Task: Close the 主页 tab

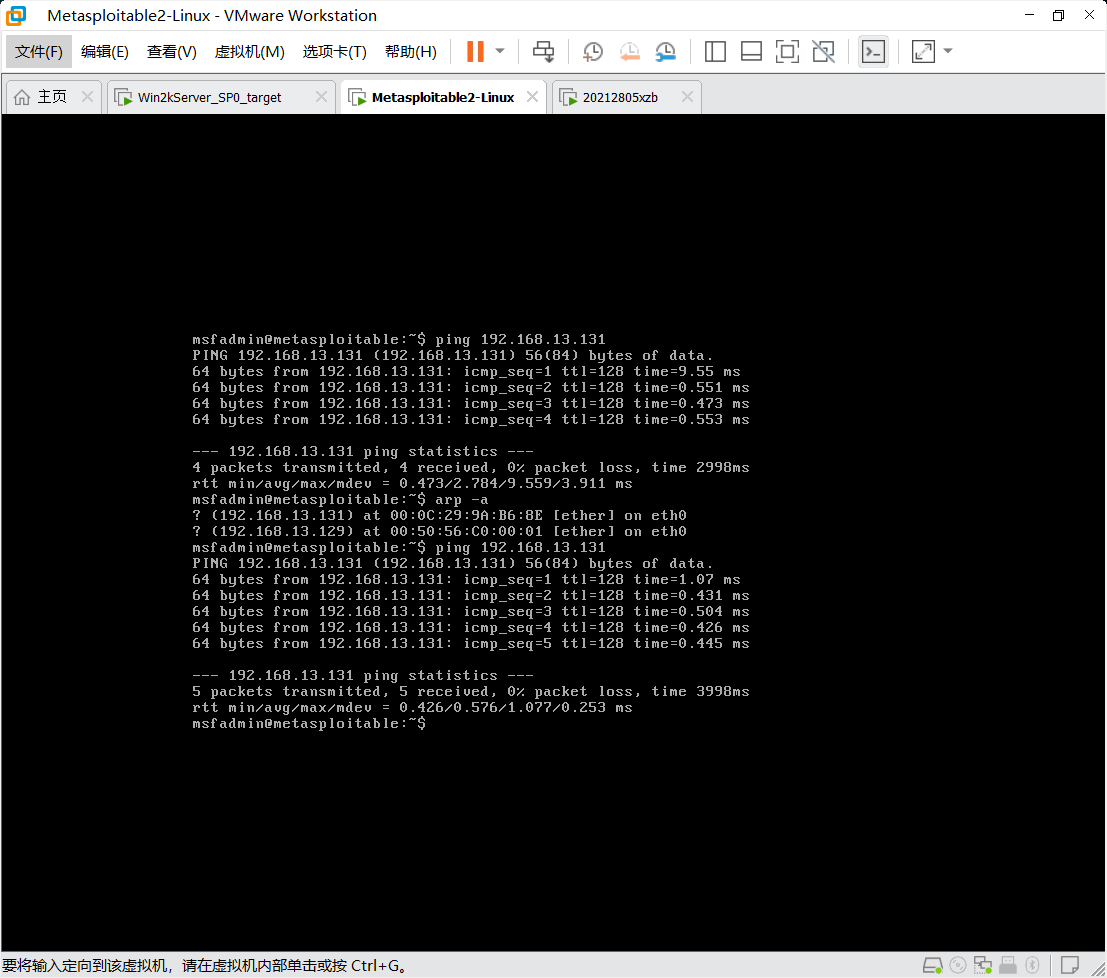Action: (x=88, y=97)
